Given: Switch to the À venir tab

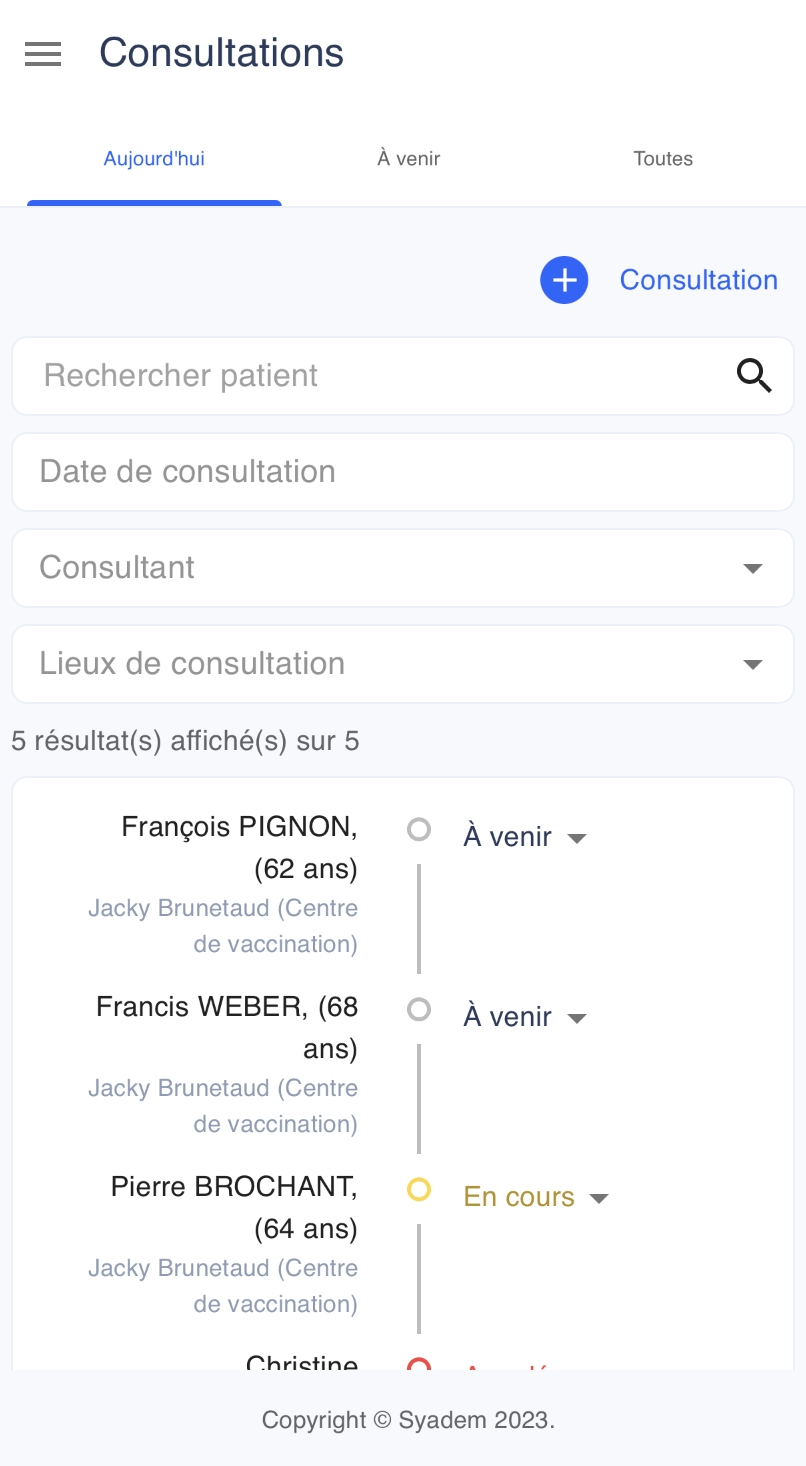Looking at the screenshot, I should pyautogui.click(x=409, y=159).
